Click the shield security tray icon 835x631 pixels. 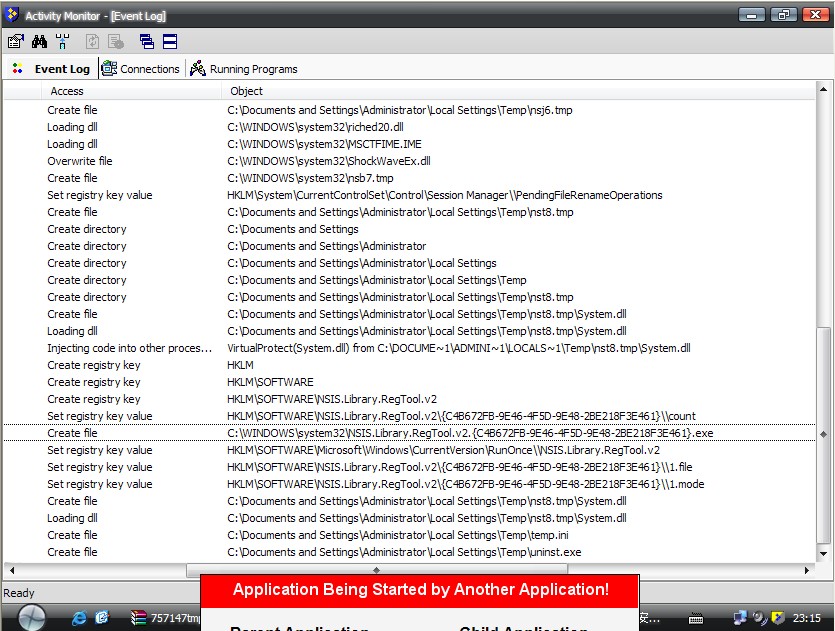click(x=778, y=618)
